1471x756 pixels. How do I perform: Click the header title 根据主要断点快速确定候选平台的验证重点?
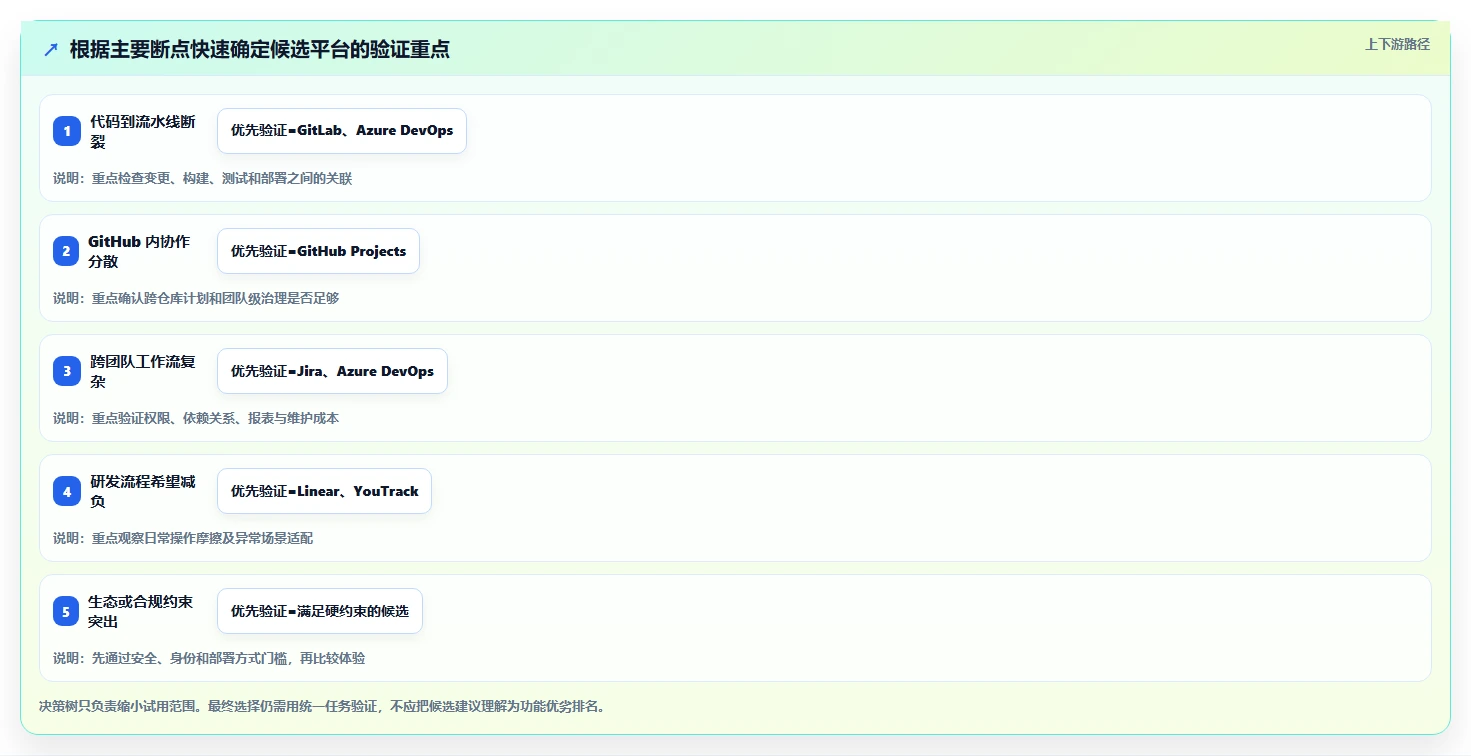click(260, 49)
